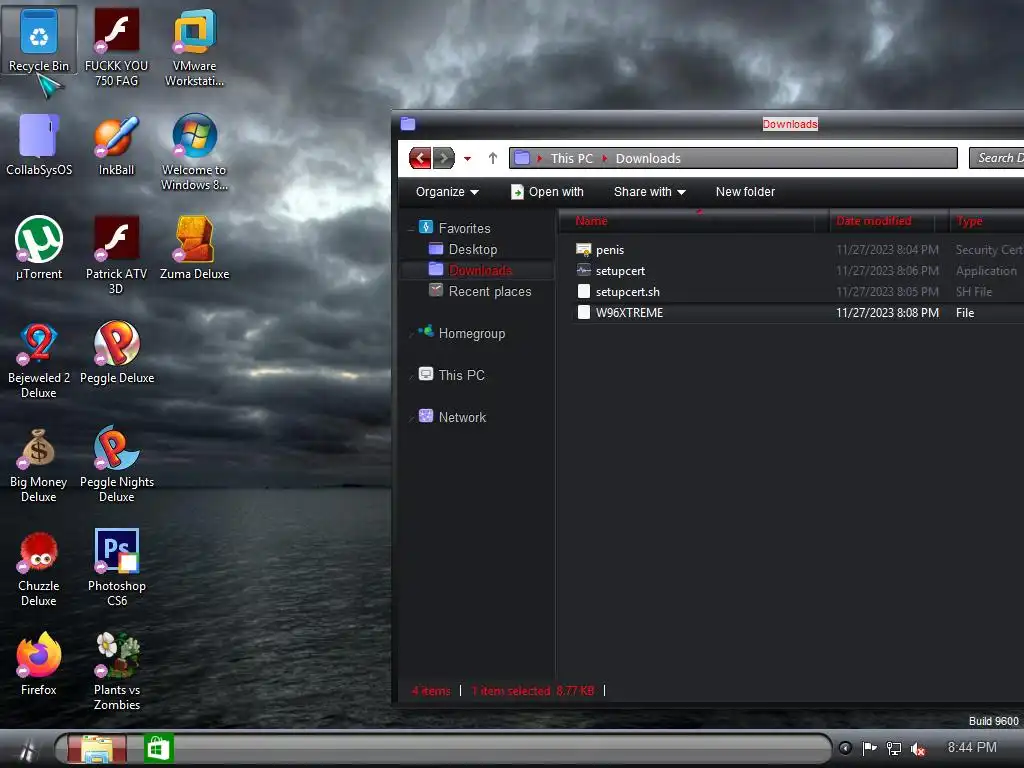Click the This PC breadcrumb in address bar

[571, 159]
